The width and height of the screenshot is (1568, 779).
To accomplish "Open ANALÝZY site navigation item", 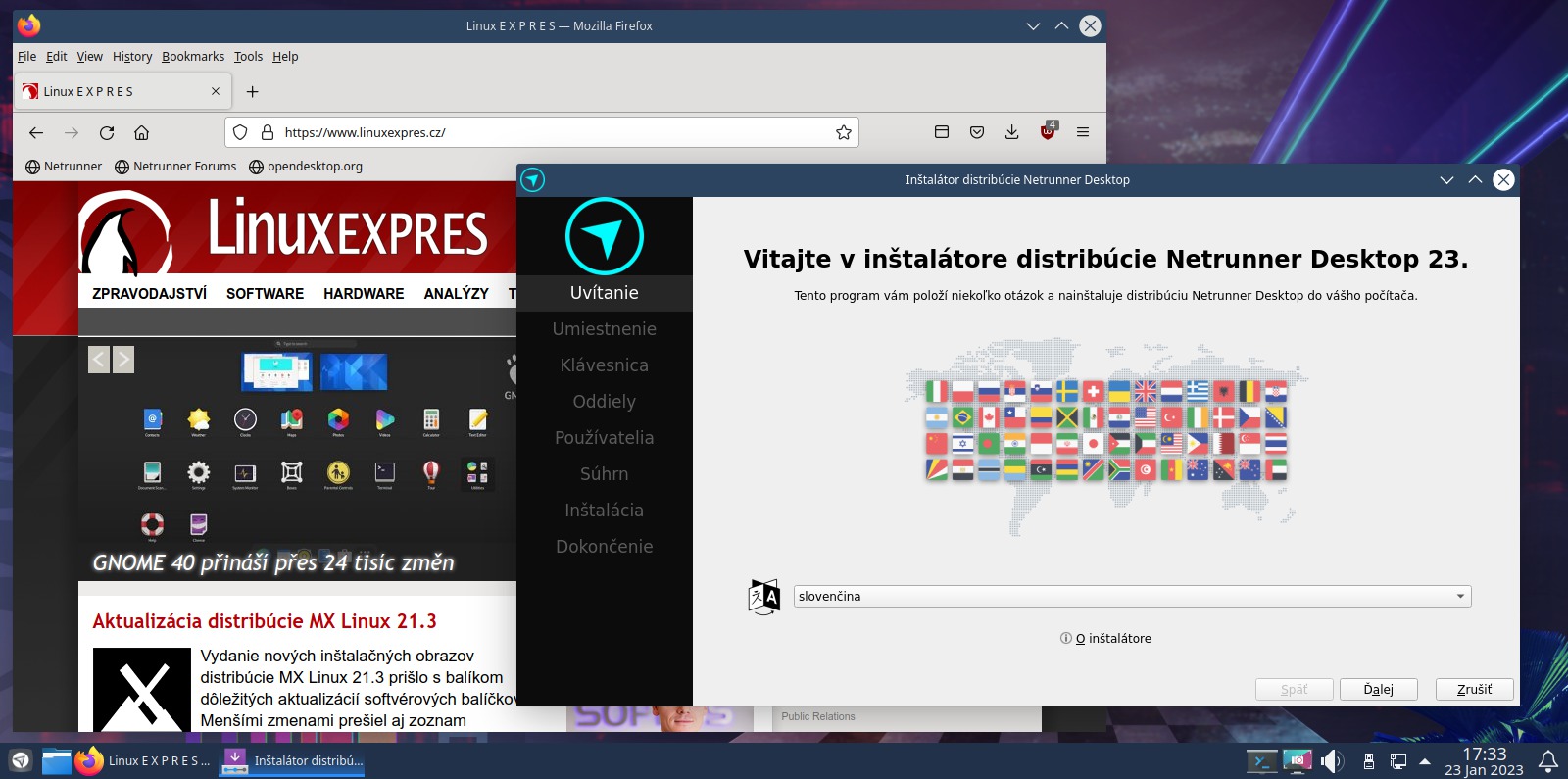I will click(456, 293).
